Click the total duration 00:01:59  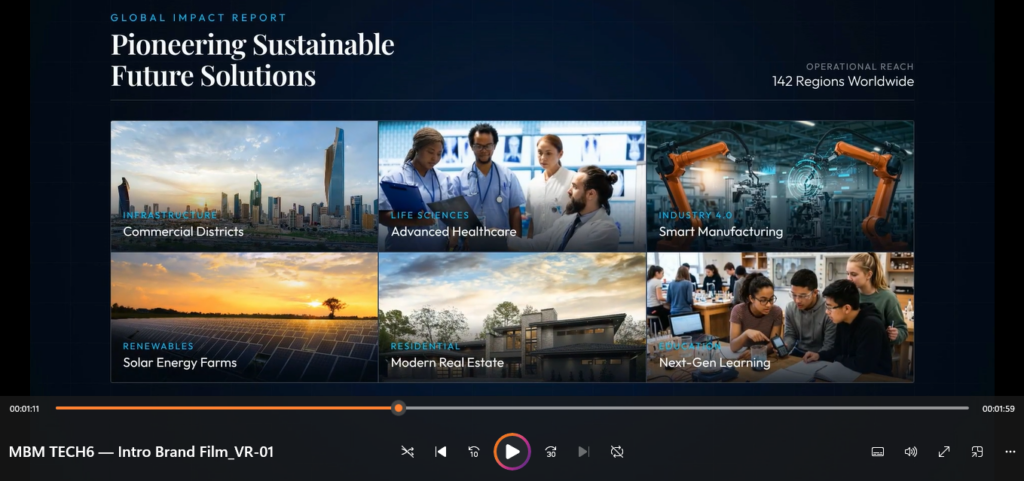tap(999, 409)
